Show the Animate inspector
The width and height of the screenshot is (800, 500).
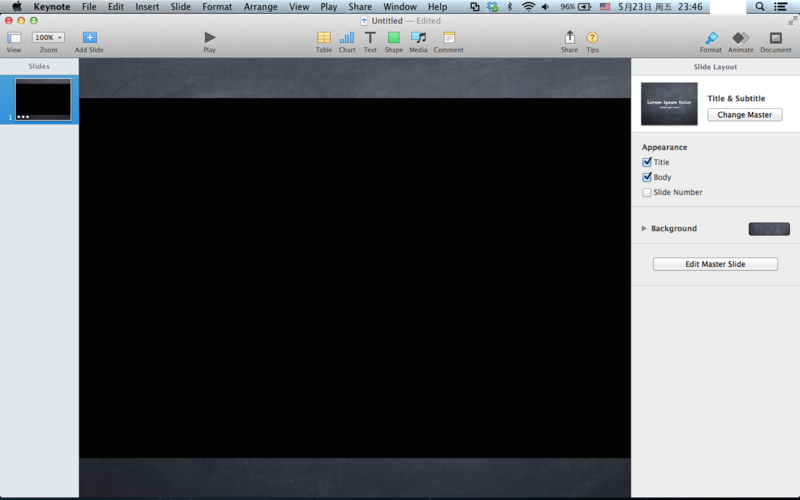[740, 37]
